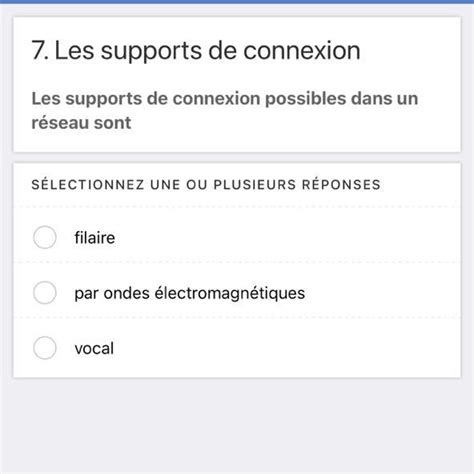Viewport: 474px width, 474px height.
Task: Click the word 'connexion' in the heading
Action: (x=302, y=51)
